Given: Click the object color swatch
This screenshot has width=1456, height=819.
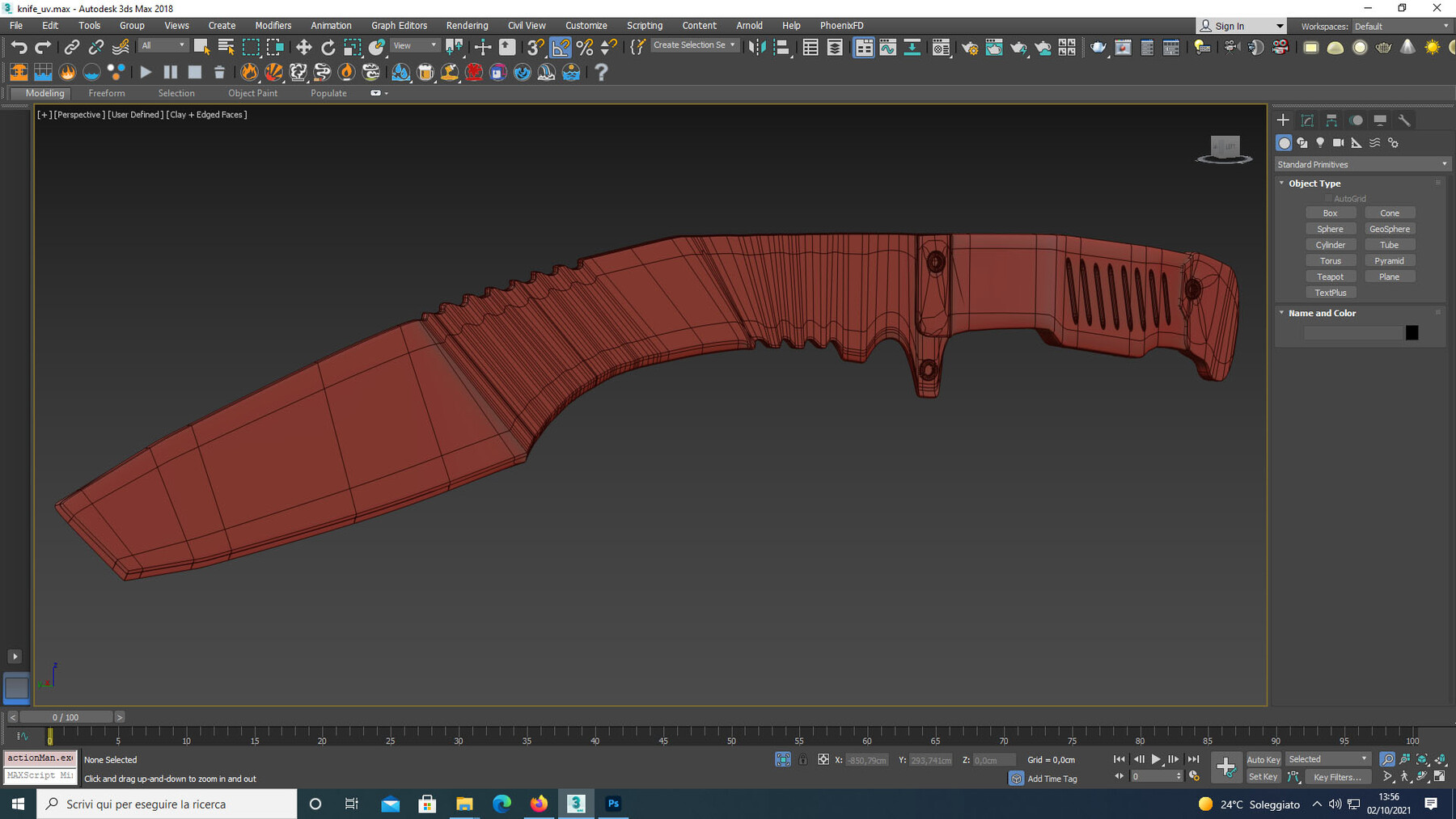Looking at the screenshot, I should tap(1412, 332).
